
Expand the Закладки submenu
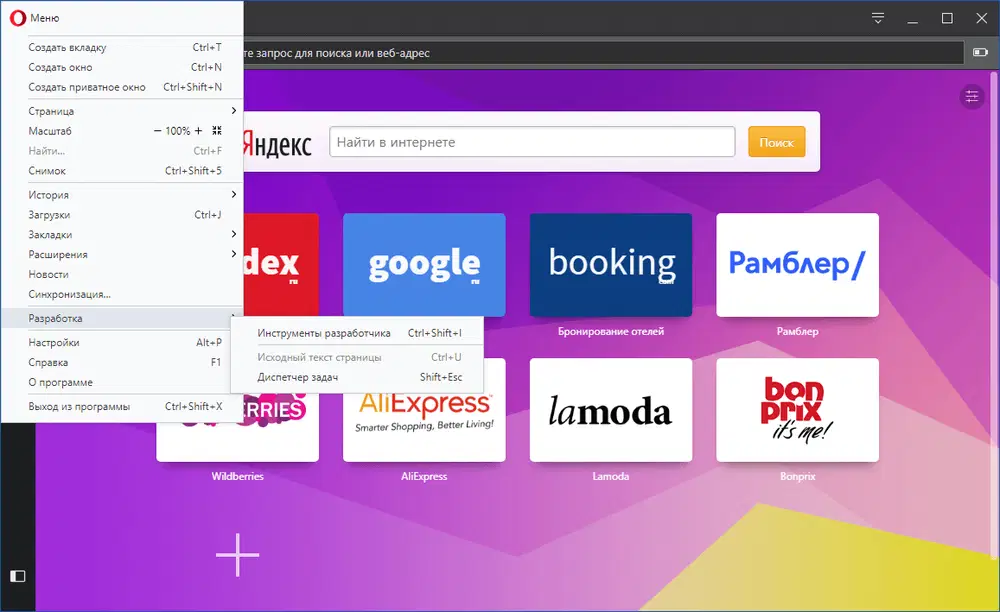click(x=122, y=234)
